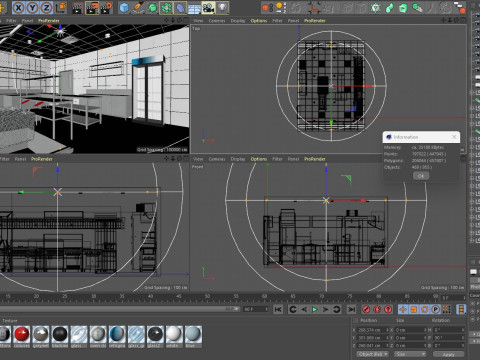Screen dimensions: 480x360
Task: Click Render to Picture Viewer icon
Action: click(92, 8)
